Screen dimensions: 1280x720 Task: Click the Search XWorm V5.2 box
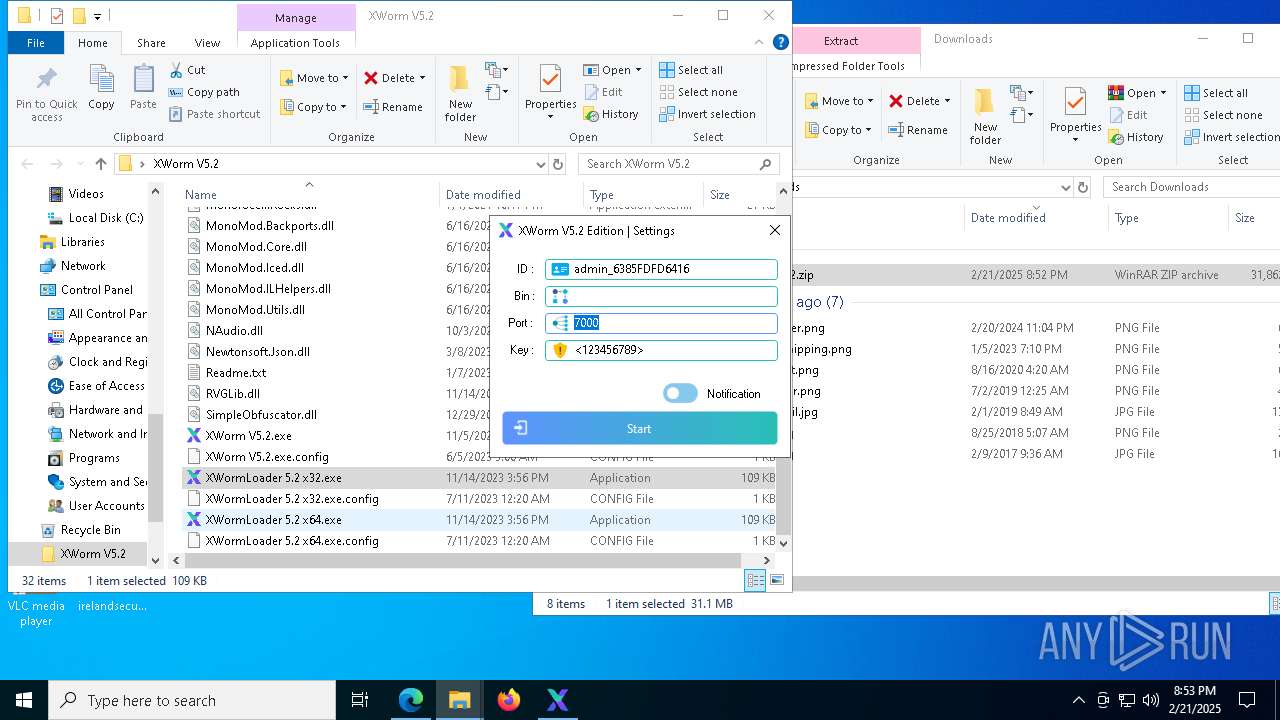click(x=680, y=164)
